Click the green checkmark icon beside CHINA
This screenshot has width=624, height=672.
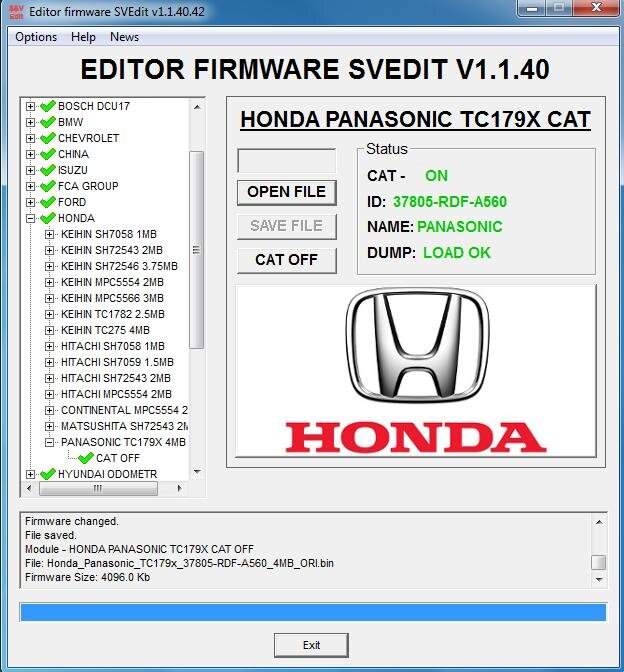48,154
